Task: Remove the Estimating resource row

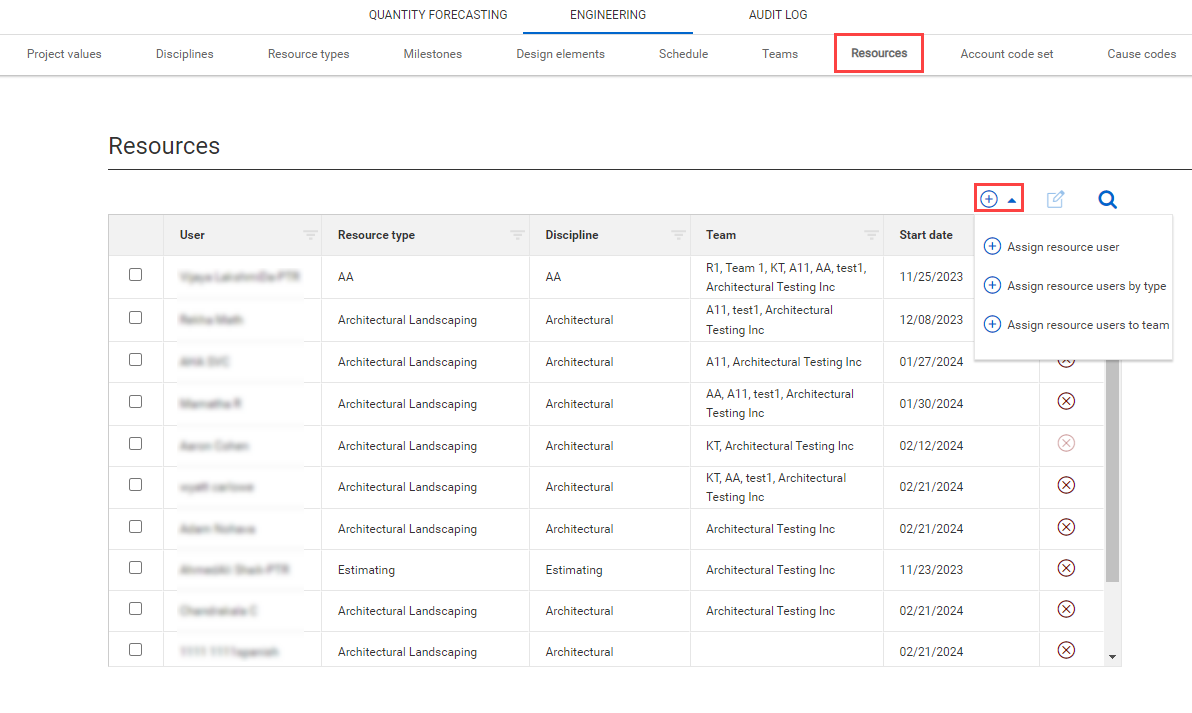Action: [x=1066, y=568]
